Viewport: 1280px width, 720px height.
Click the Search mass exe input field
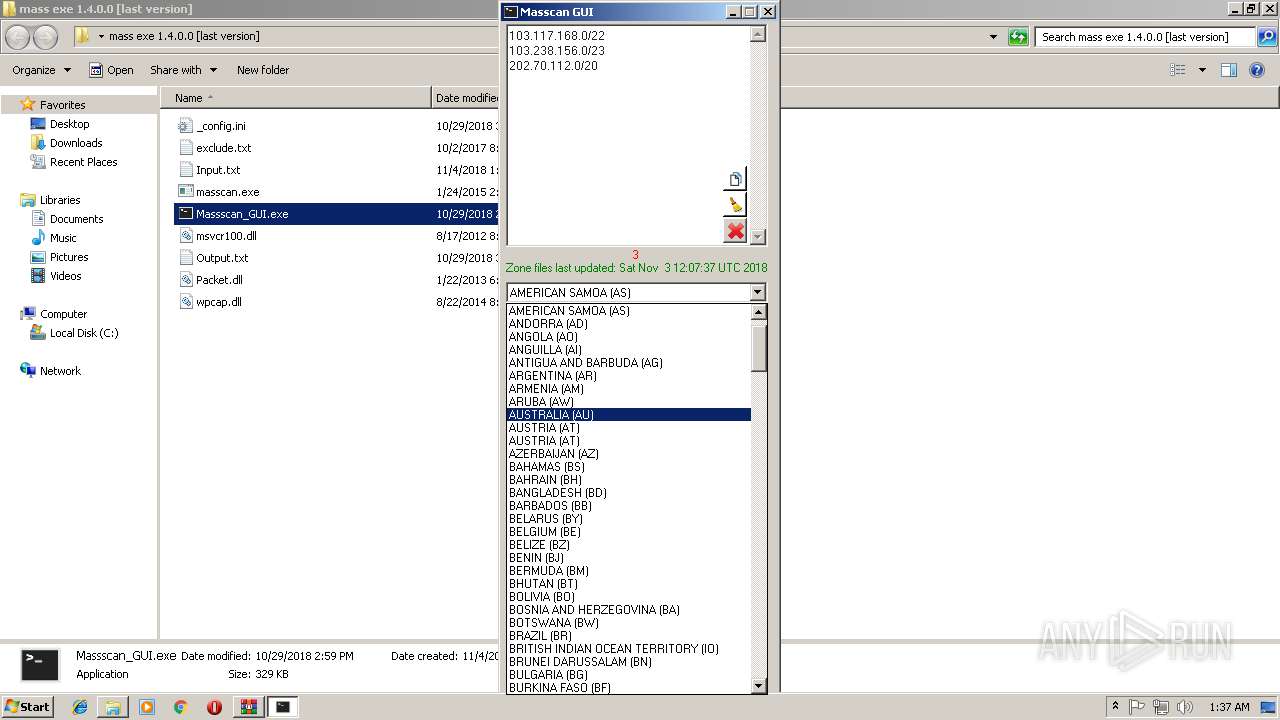tap(1144, 37)
